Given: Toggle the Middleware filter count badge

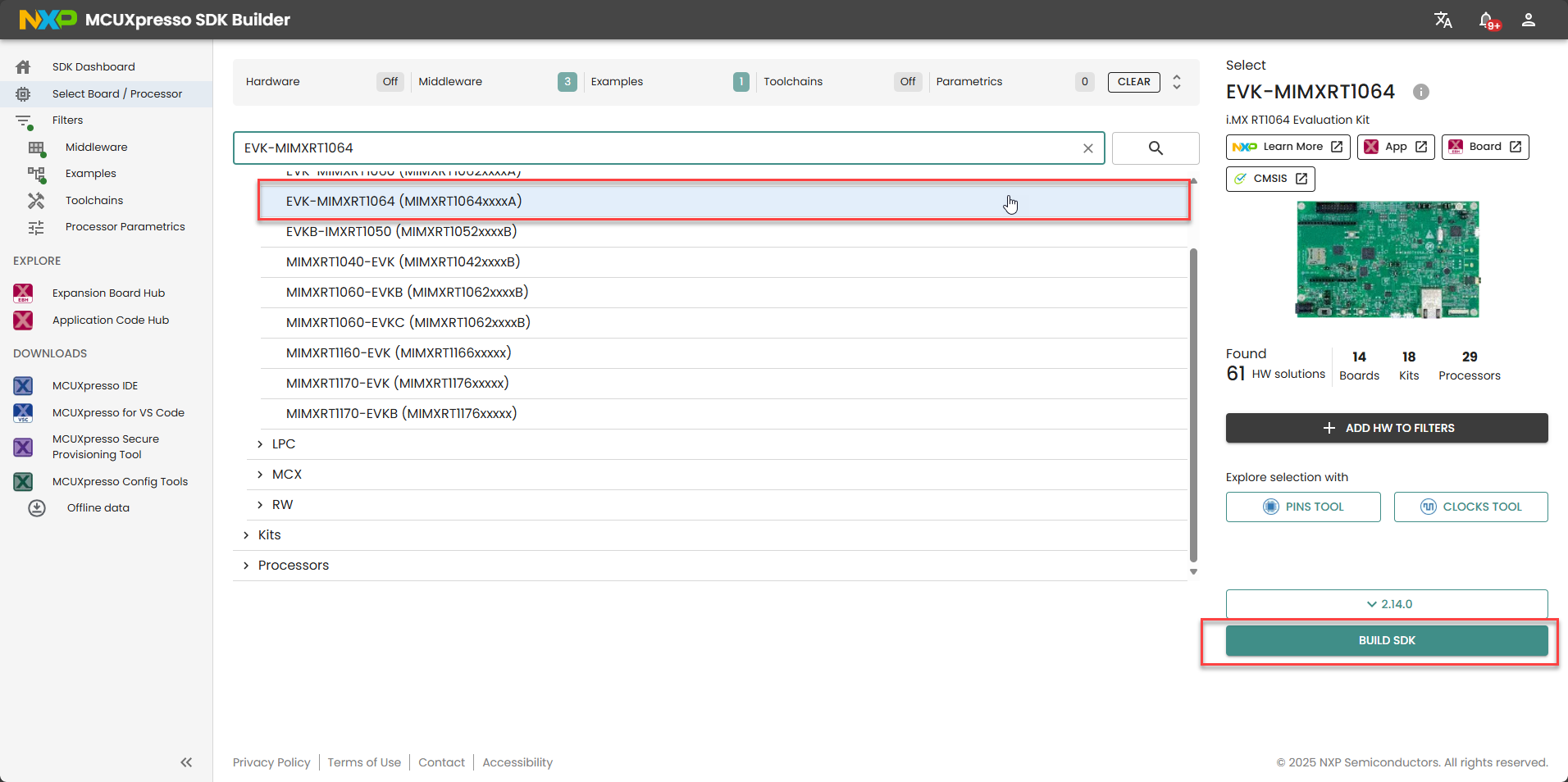Looking at the screenshot, I should [x=567, y=82].
